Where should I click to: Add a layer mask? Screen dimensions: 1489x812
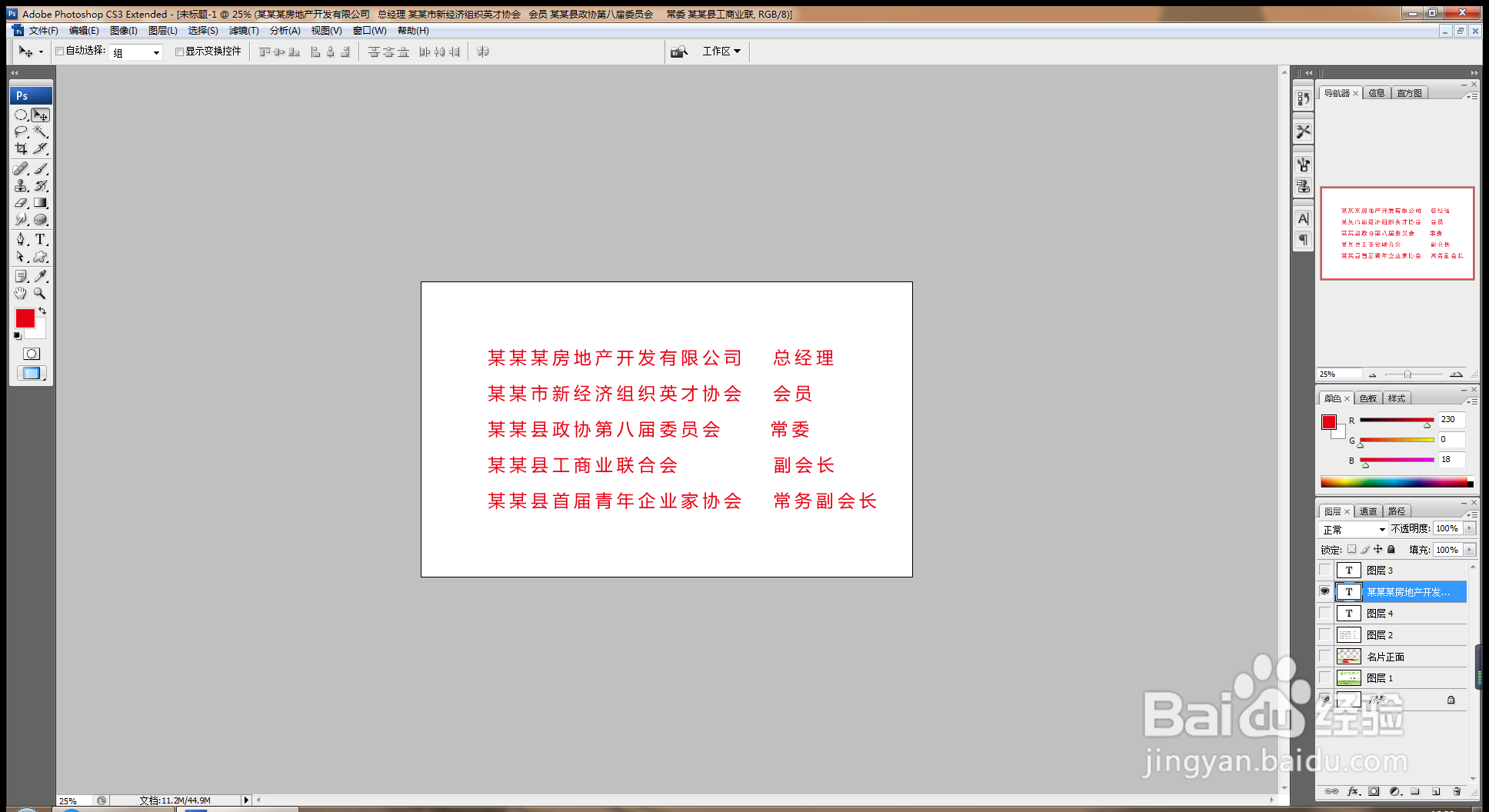(x=1374, y=791)
